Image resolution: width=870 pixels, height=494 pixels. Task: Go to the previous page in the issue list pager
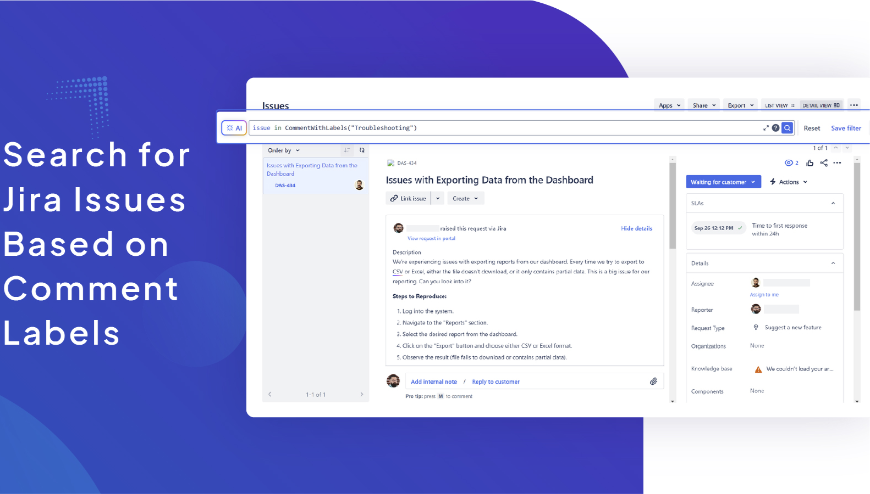pyautogui.click(x=270, y=395)
